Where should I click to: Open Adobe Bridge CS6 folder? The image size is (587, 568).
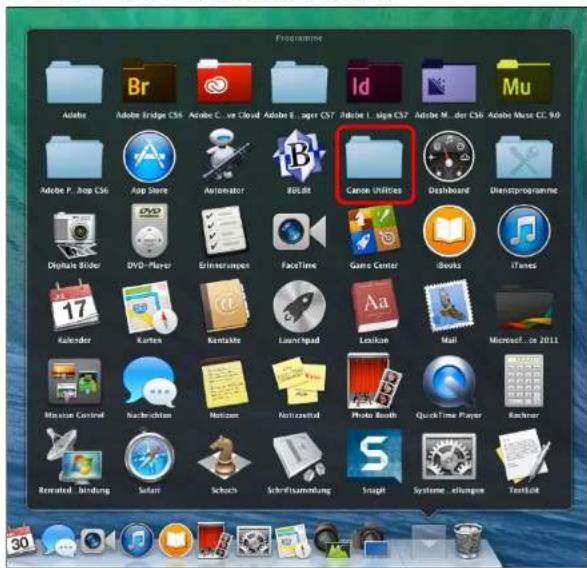149,83
